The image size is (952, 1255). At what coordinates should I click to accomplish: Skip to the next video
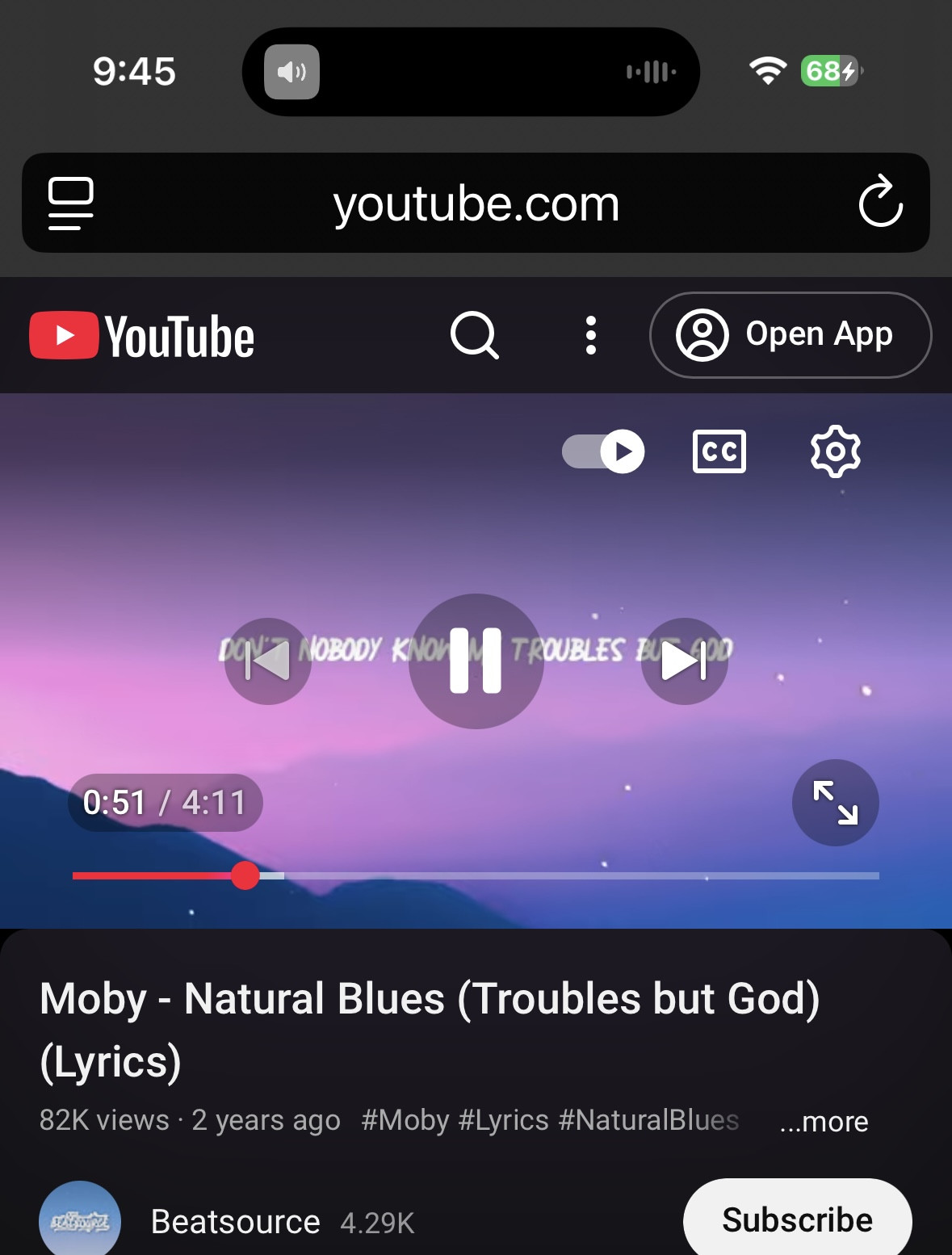click(x=685, y=661)
